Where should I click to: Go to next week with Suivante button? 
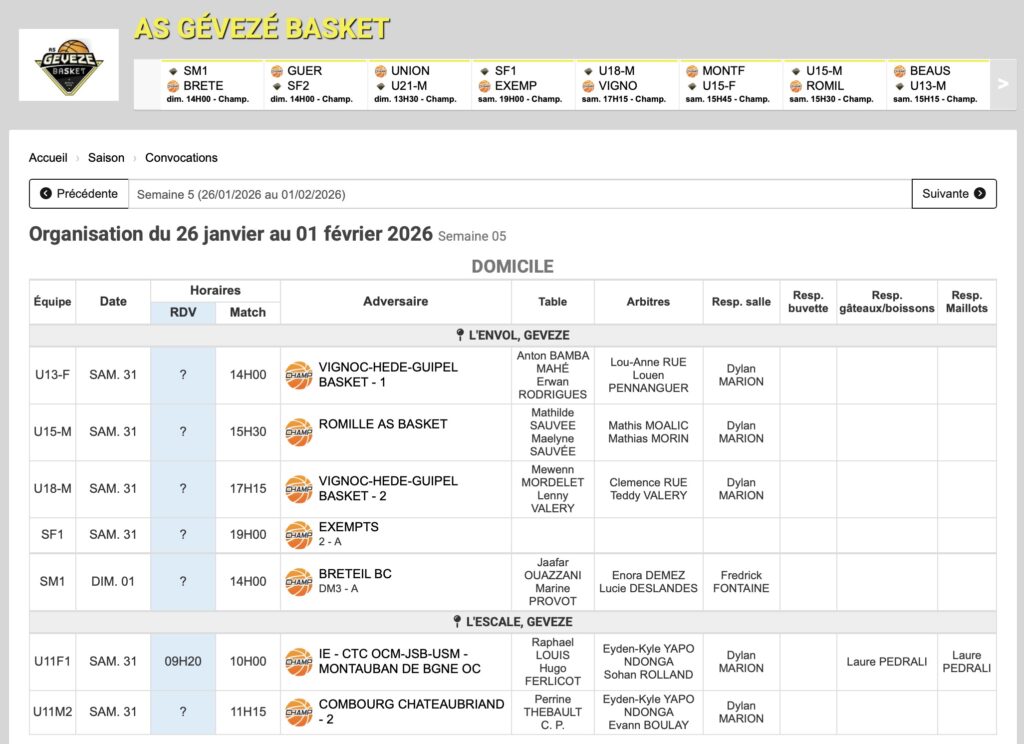953,194
